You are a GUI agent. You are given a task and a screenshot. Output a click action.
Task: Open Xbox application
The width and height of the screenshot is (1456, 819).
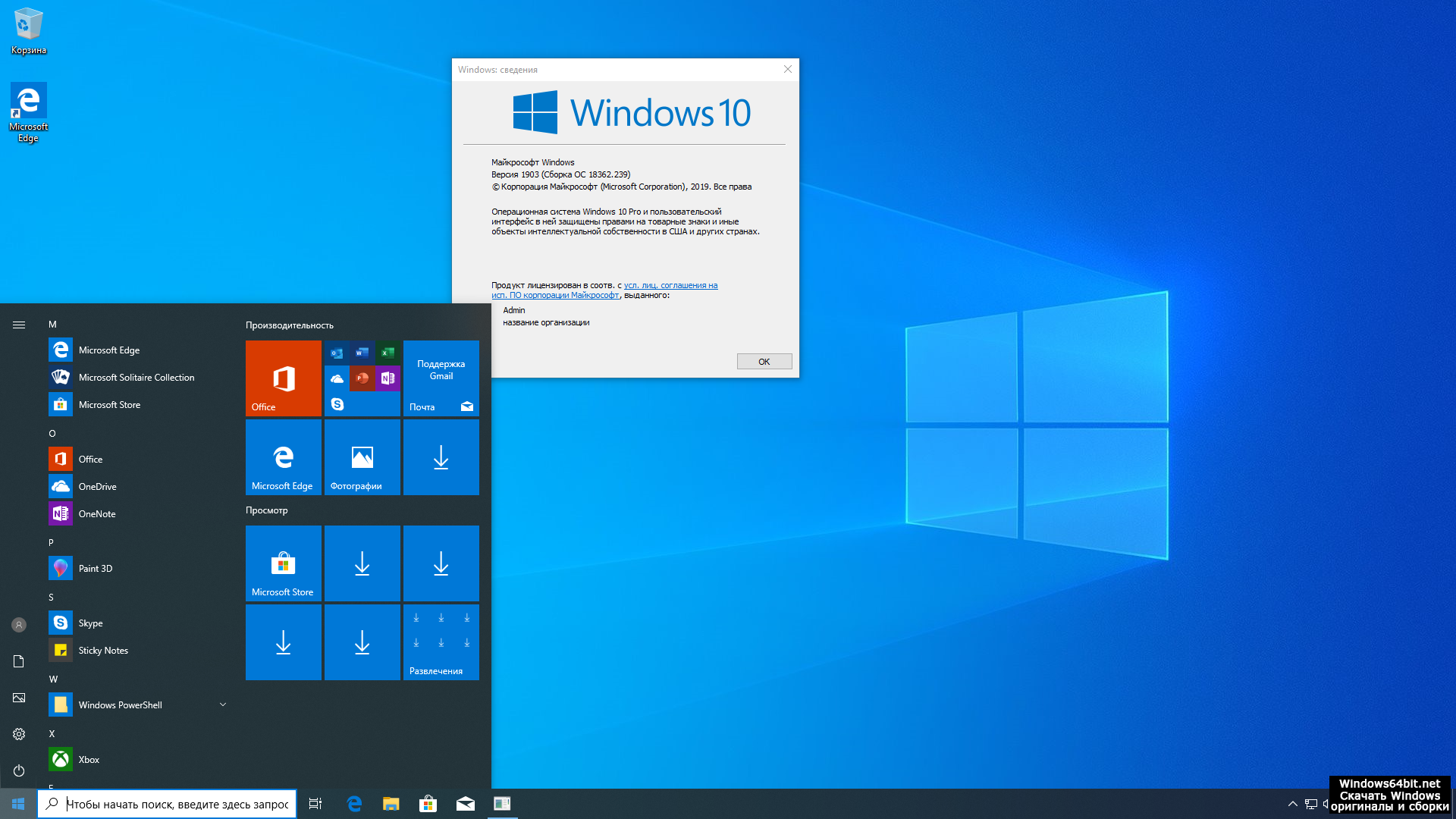pos(88,759)
